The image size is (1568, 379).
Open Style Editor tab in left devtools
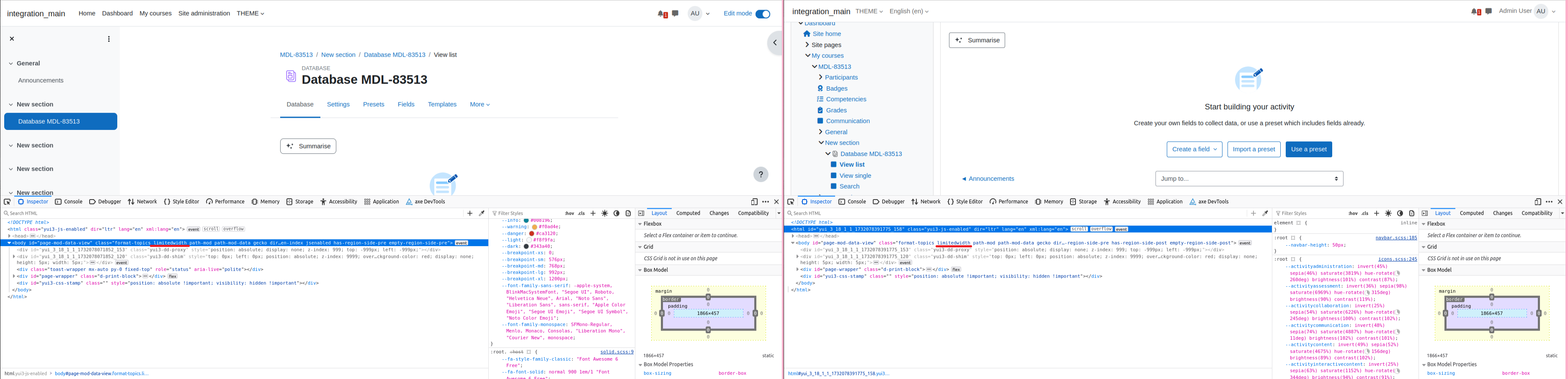[x=181, y=202]
